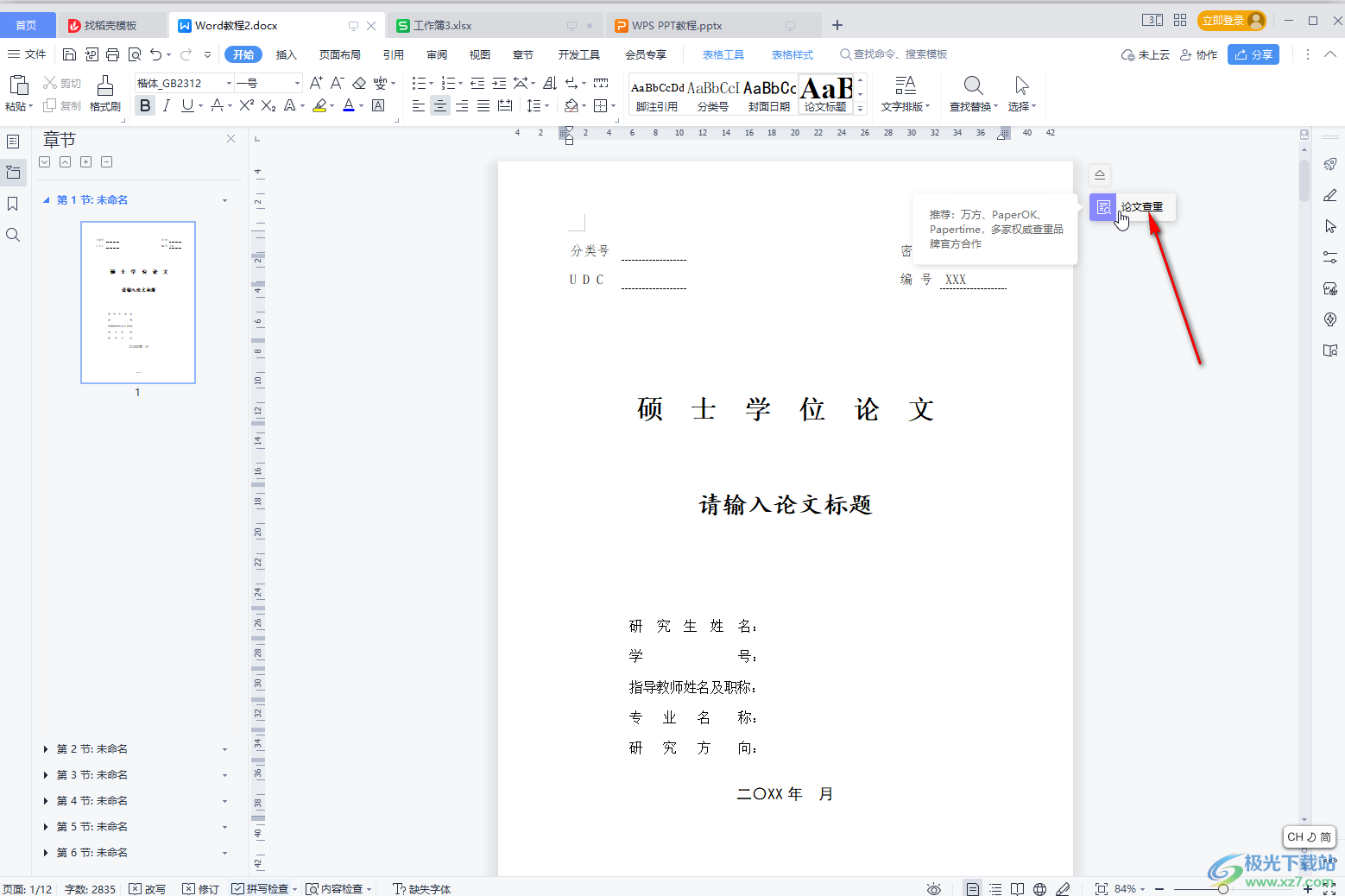Click font color swatch button
1345x896 pixels.
pyautogui.click(x=349, y=105)
